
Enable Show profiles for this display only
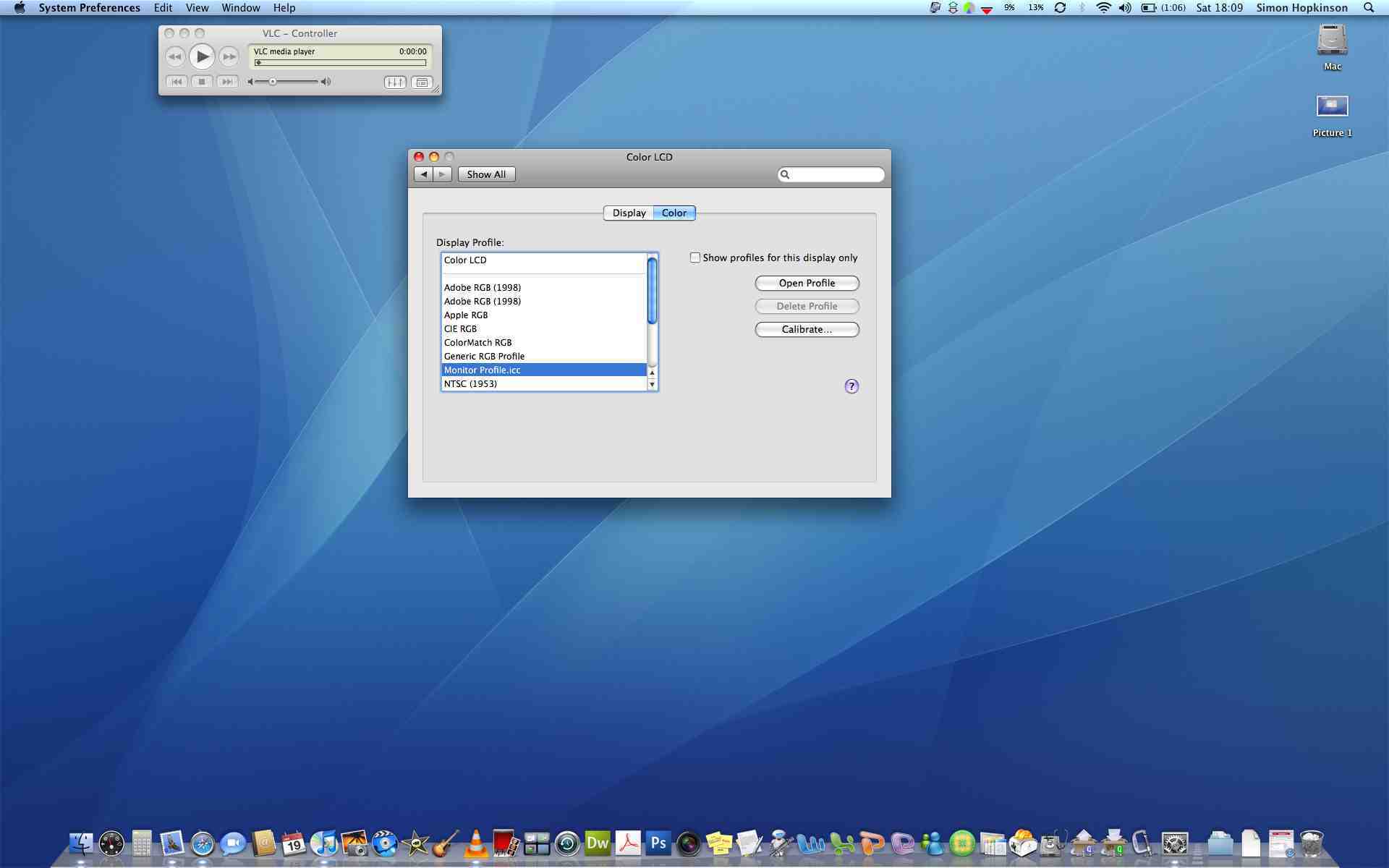695,258
